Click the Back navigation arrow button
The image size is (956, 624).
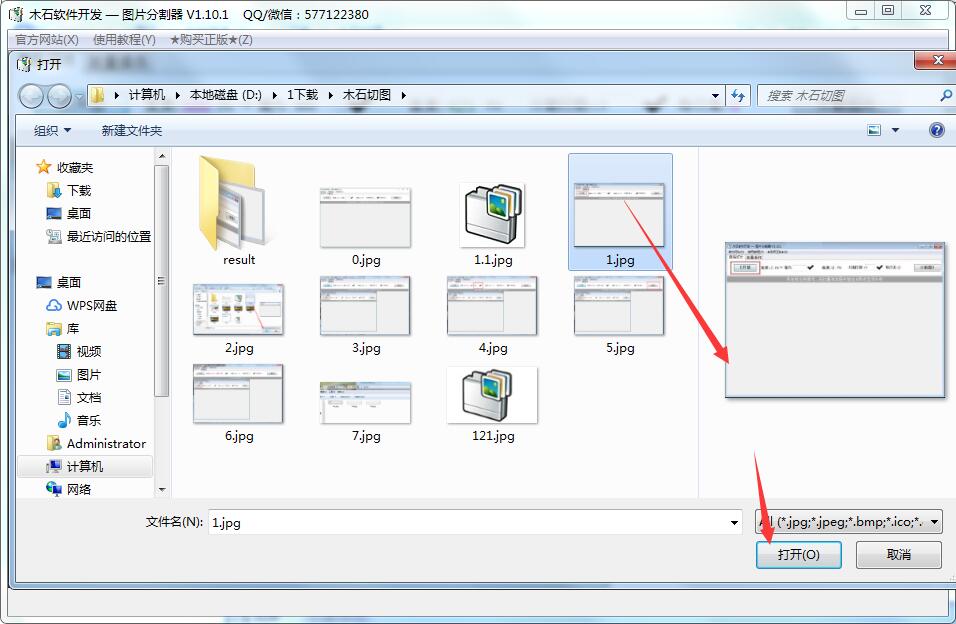pos(31,96)
